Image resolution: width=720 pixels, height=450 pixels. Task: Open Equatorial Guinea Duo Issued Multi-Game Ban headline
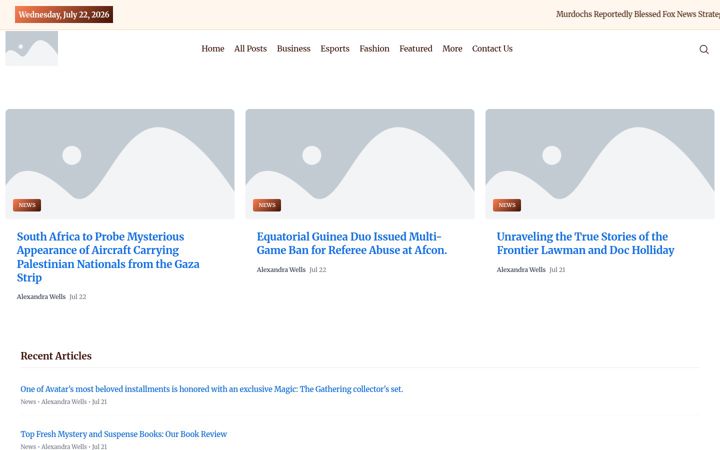352,243
